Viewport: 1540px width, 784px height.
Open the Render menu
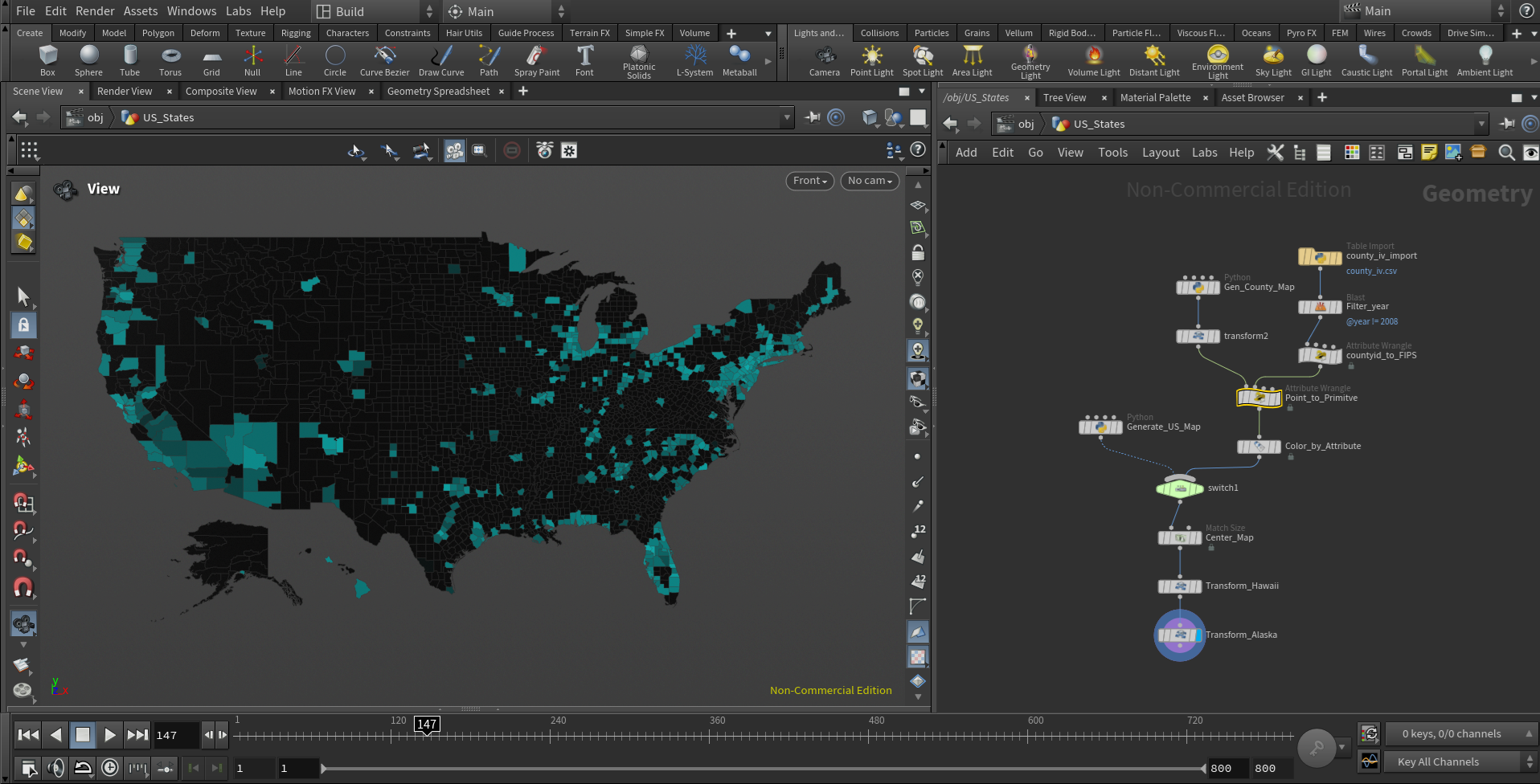pos(95,11)
